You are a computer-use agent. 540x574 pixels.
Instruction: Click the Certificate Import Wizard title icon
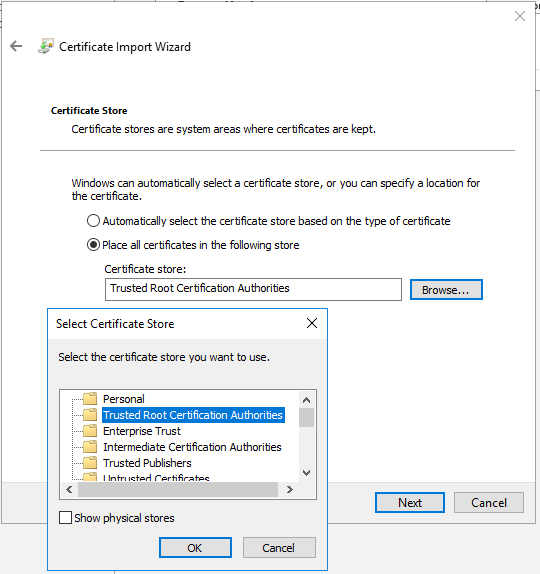point(46,46)
